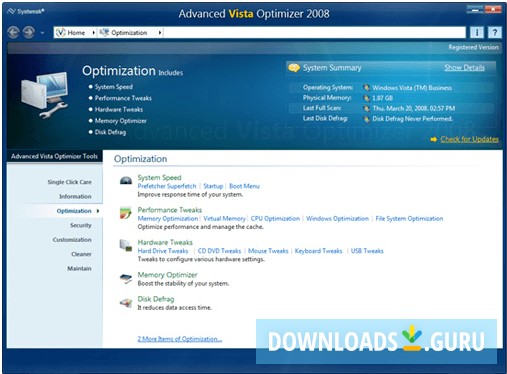Open Customization in the sidebar
This screenshot has width=507, height=374.
[x=72, y=240]
